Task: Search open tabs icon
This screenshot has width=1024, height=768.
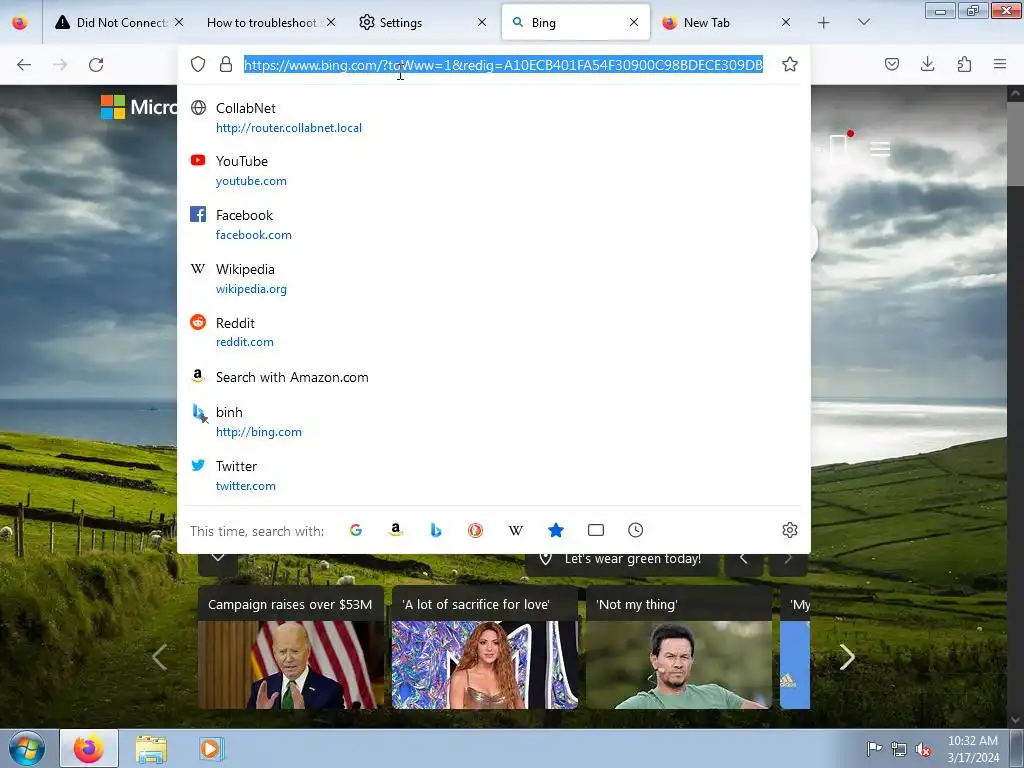Action: [596, 530]
